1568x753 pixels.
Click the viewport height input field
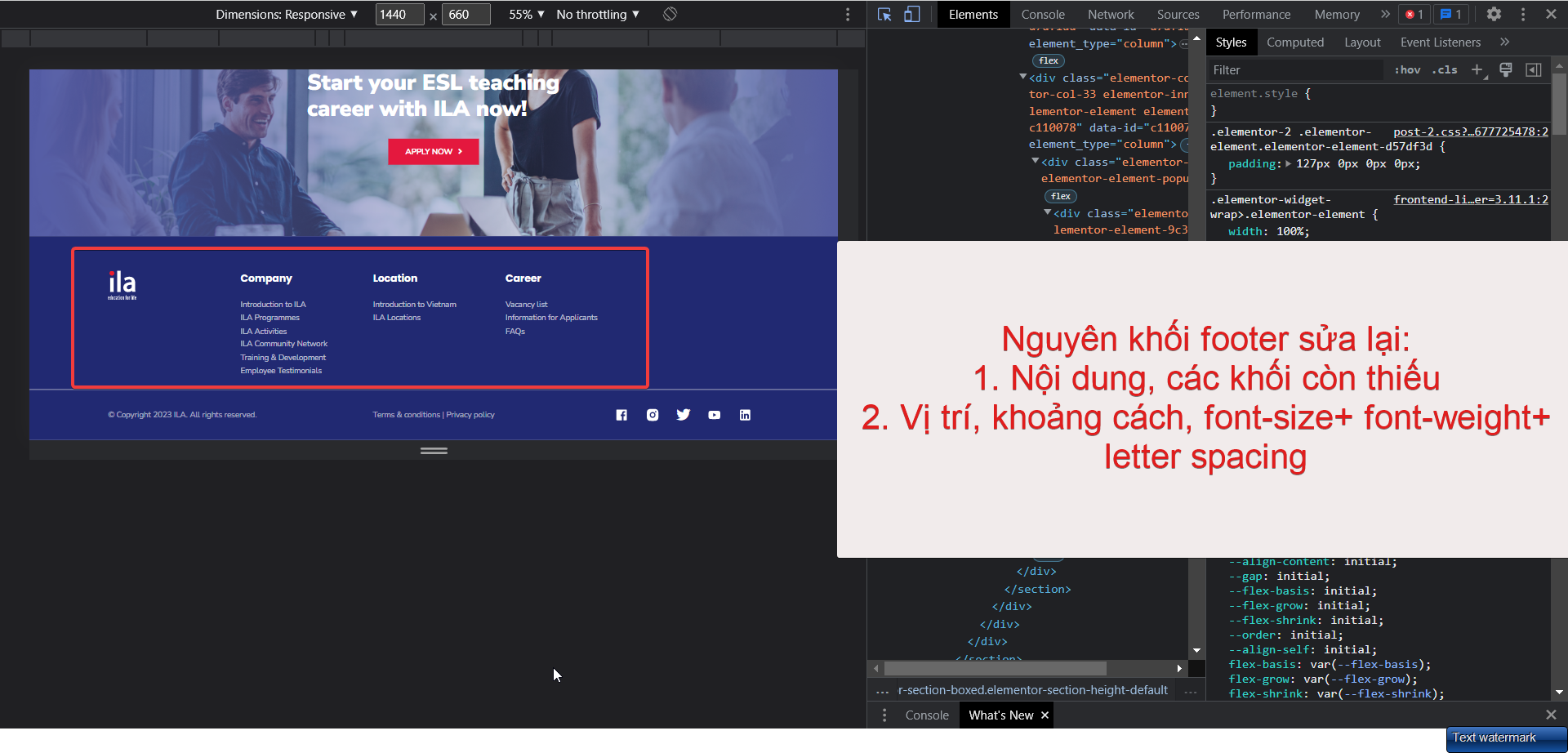point(465,14)
